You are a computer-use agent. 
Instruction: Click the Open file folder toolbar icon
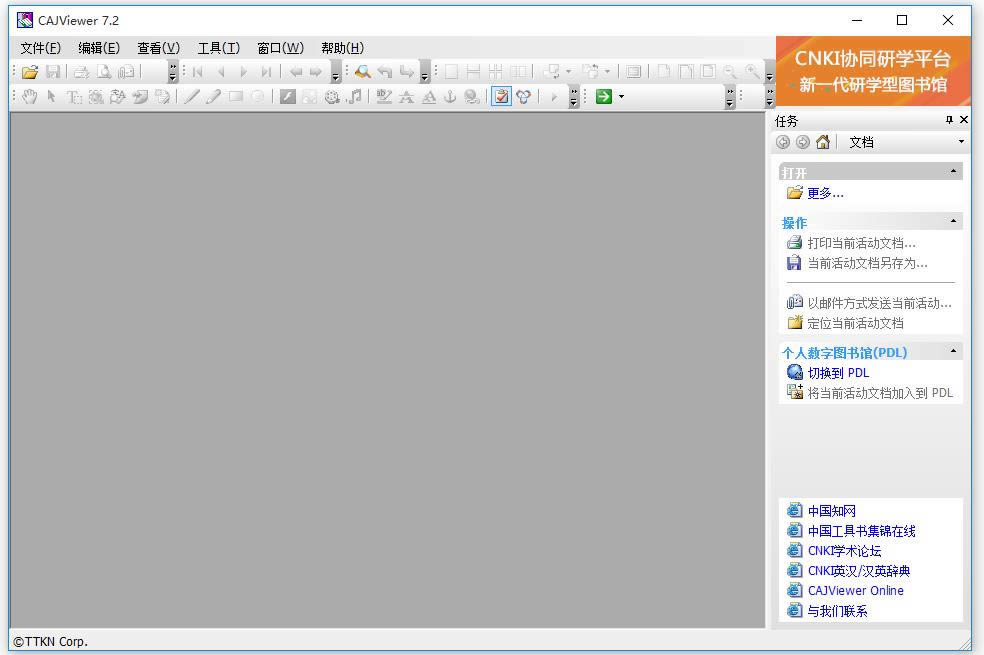(29, 72)
